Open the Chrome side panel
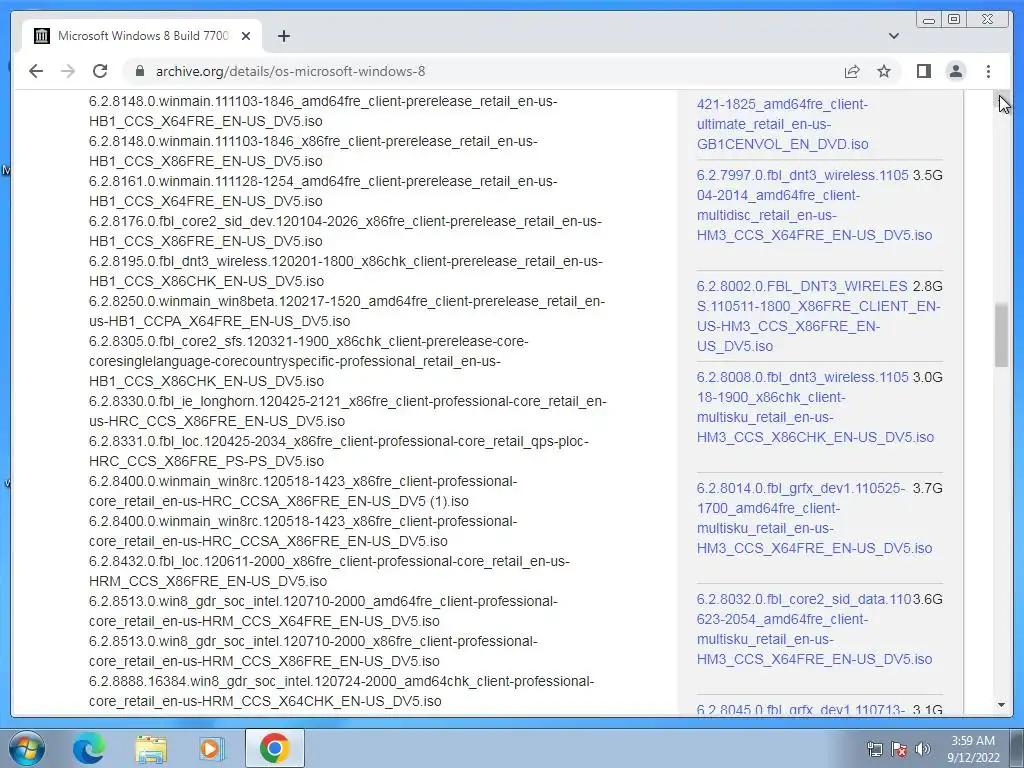The height and width of the screenshot is (768, 1024). [x=923, y=71]
